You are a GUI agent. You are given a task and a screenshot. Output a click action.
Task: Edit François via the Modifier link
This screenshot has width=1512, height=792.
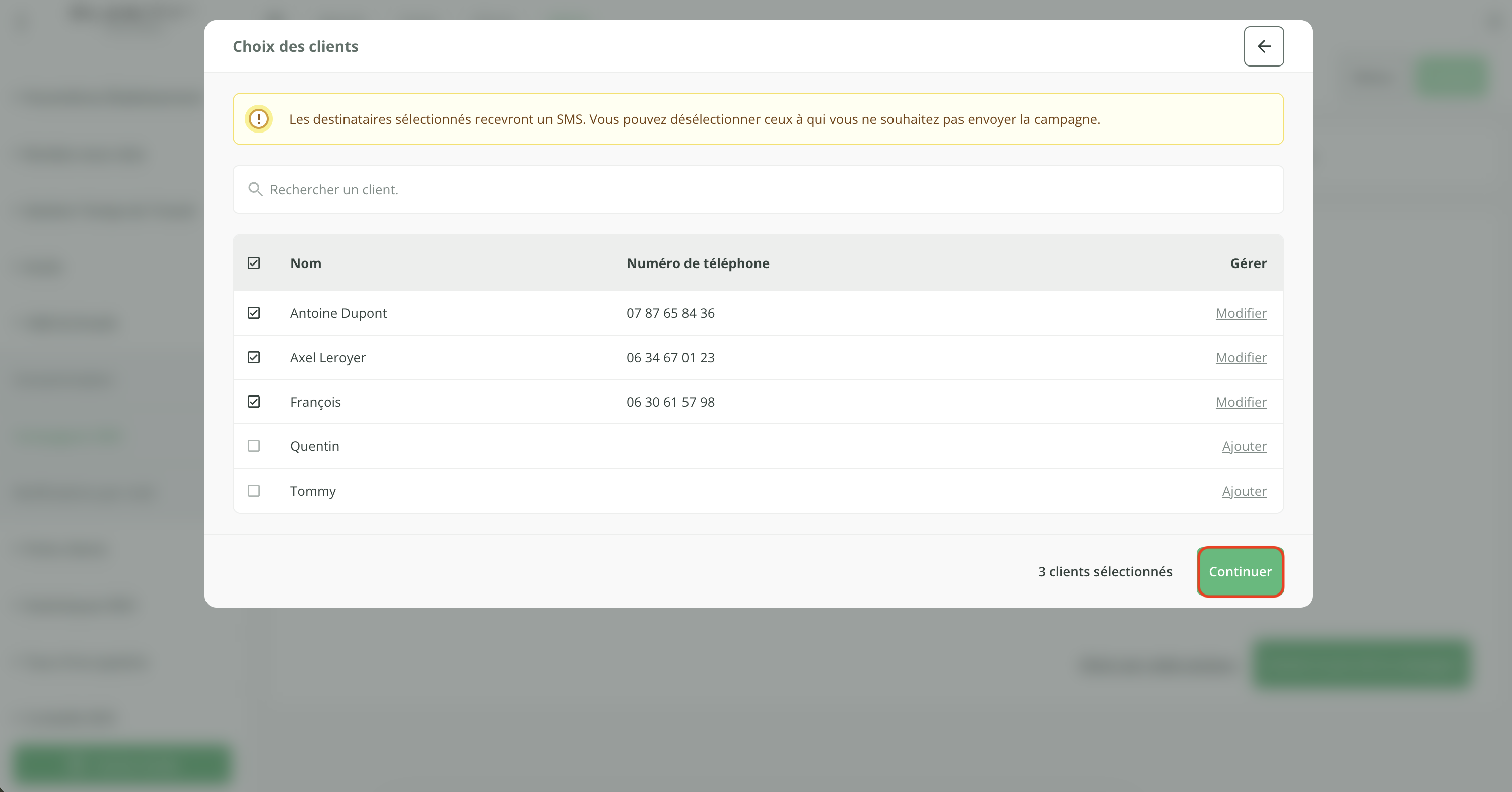coord(1241,402)
